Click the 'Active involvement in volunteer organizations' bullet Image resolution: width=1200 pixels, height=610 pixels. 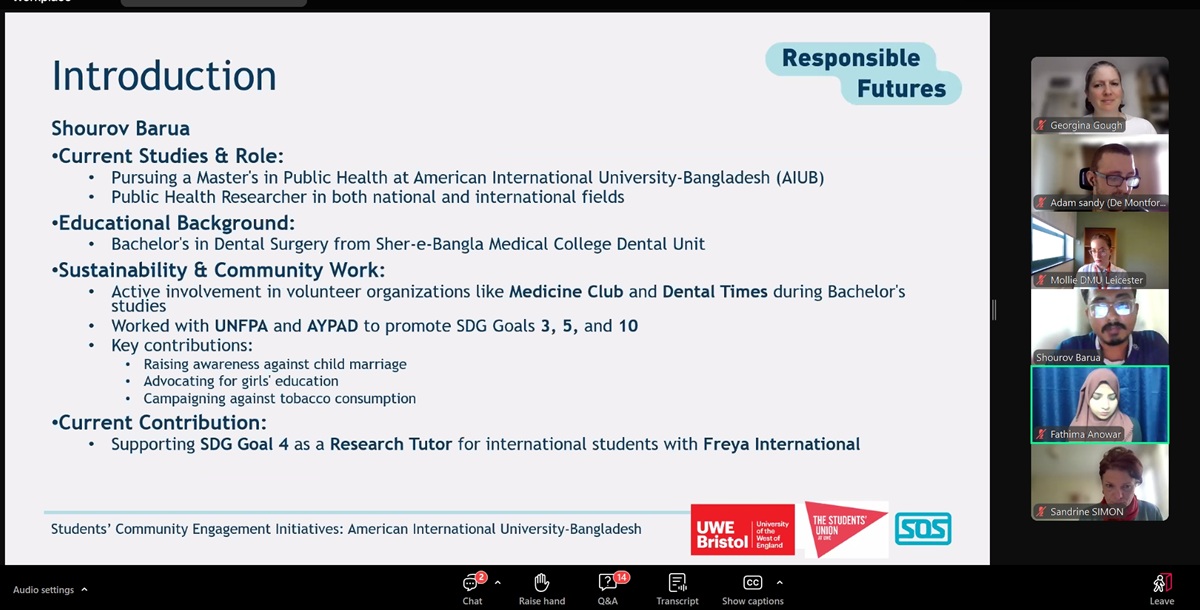click(508, 298)
